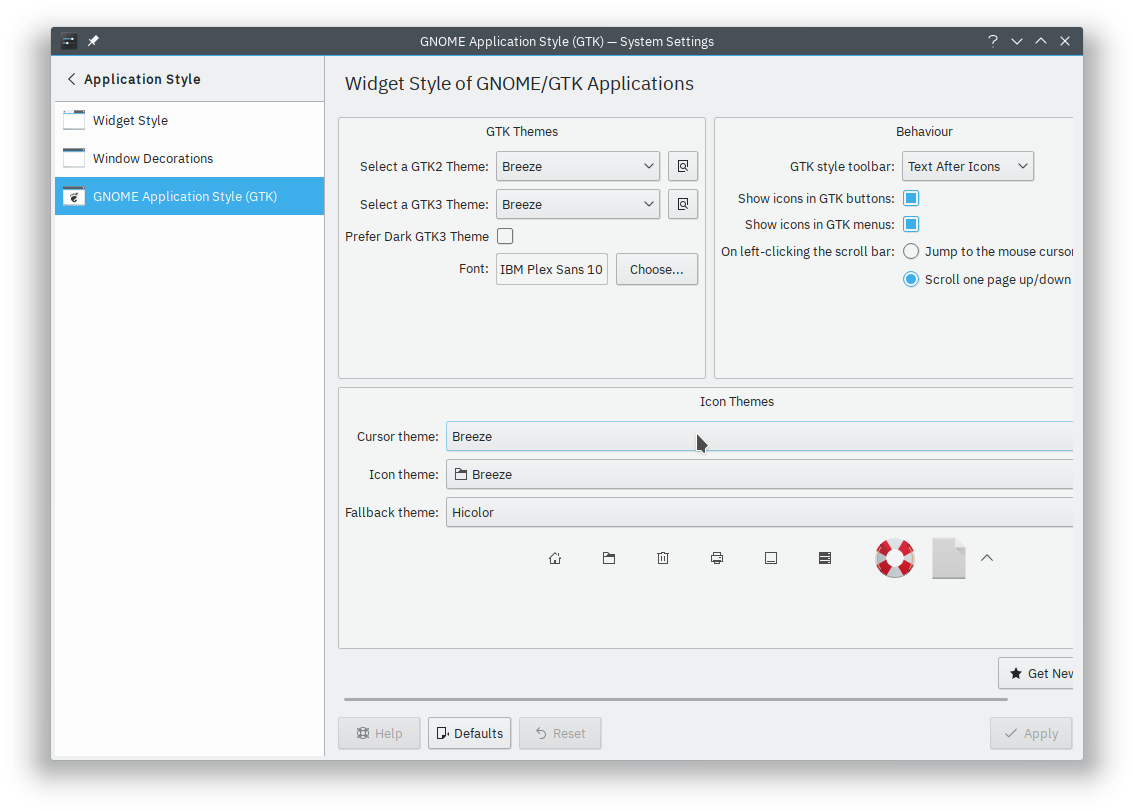The height and width of the screenshot is (810, 1133).
Task: Select Jump to the mouse cursor option
Action: click(911, 252)
